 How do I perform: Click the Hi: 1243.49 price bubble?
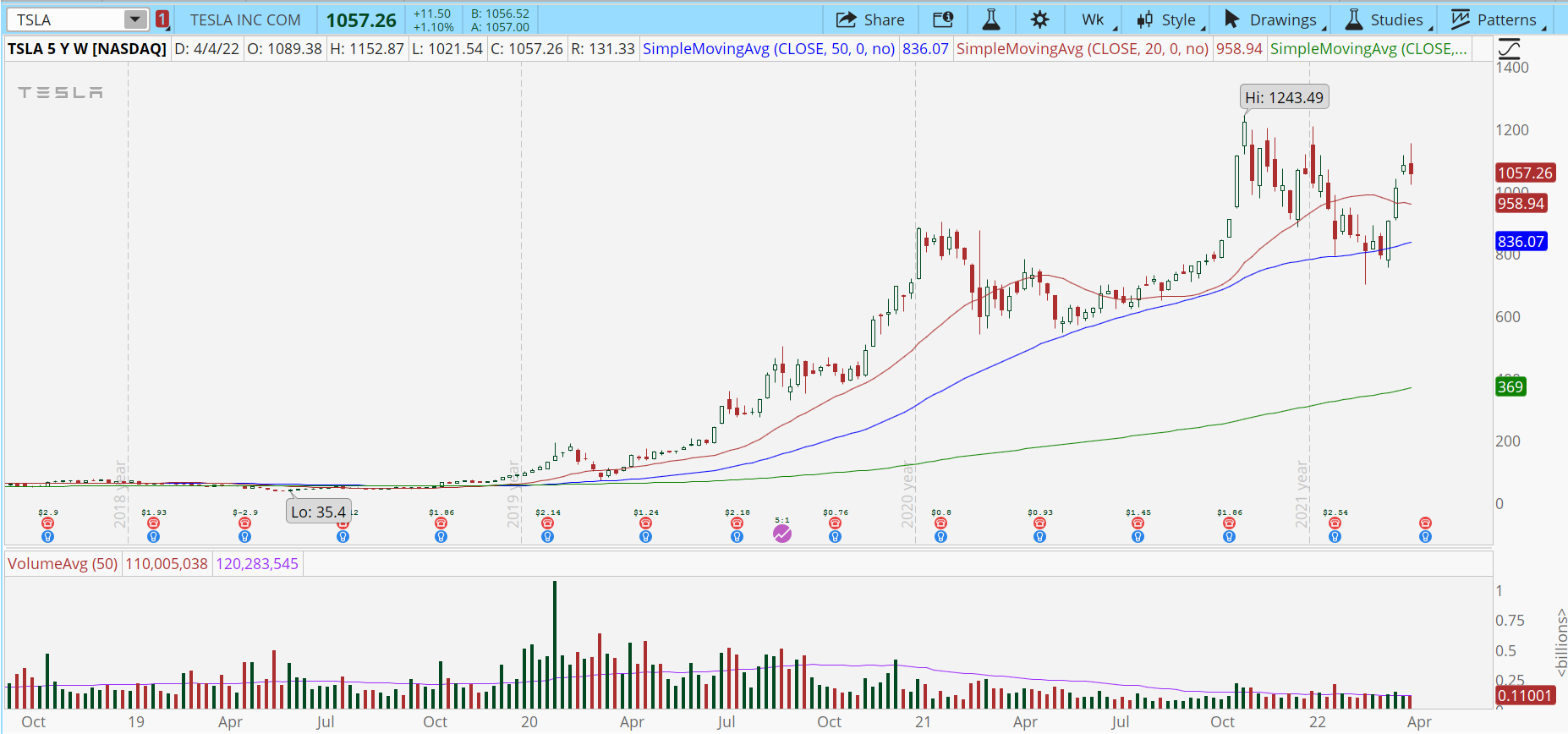click(x=1284, y=98)
